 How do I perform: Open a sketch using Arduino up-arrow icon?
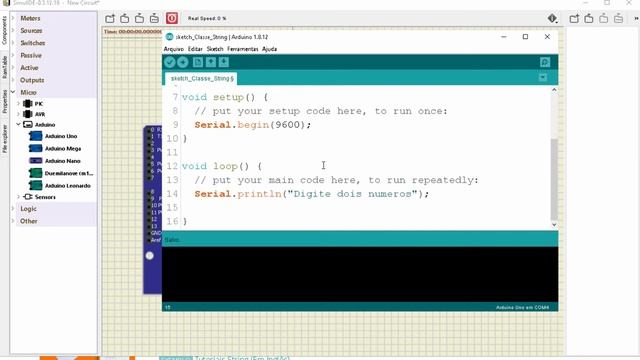tap(211, 62)
